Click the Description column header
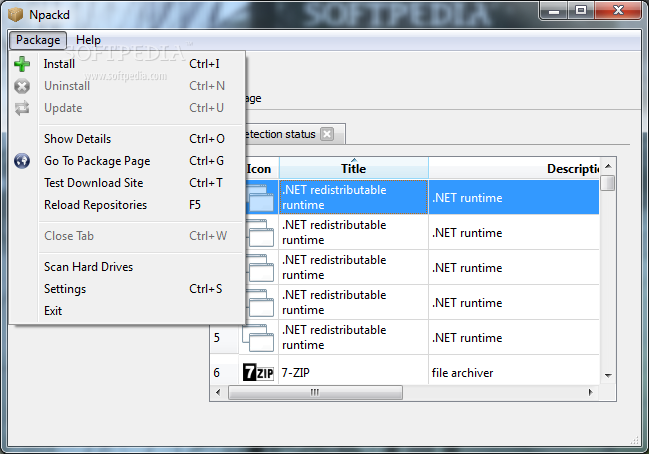649x454 pixels. pyautogui.click(x=514, y=168)
